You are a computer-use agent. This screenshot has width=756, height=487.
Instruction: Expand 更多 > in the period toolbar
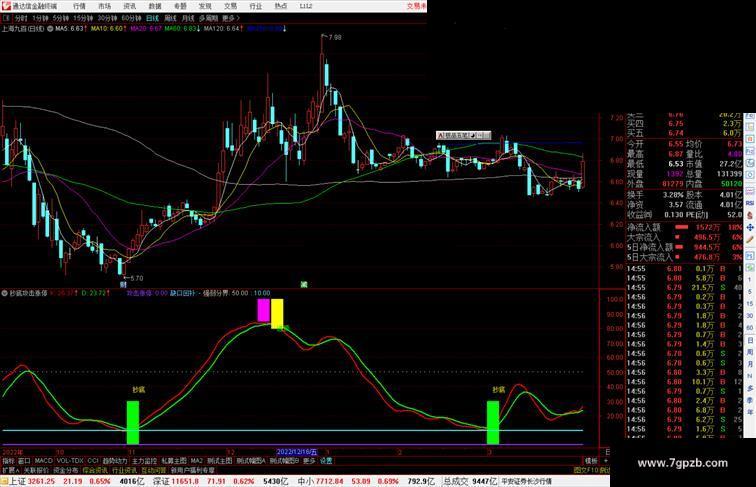click(230, 18)
